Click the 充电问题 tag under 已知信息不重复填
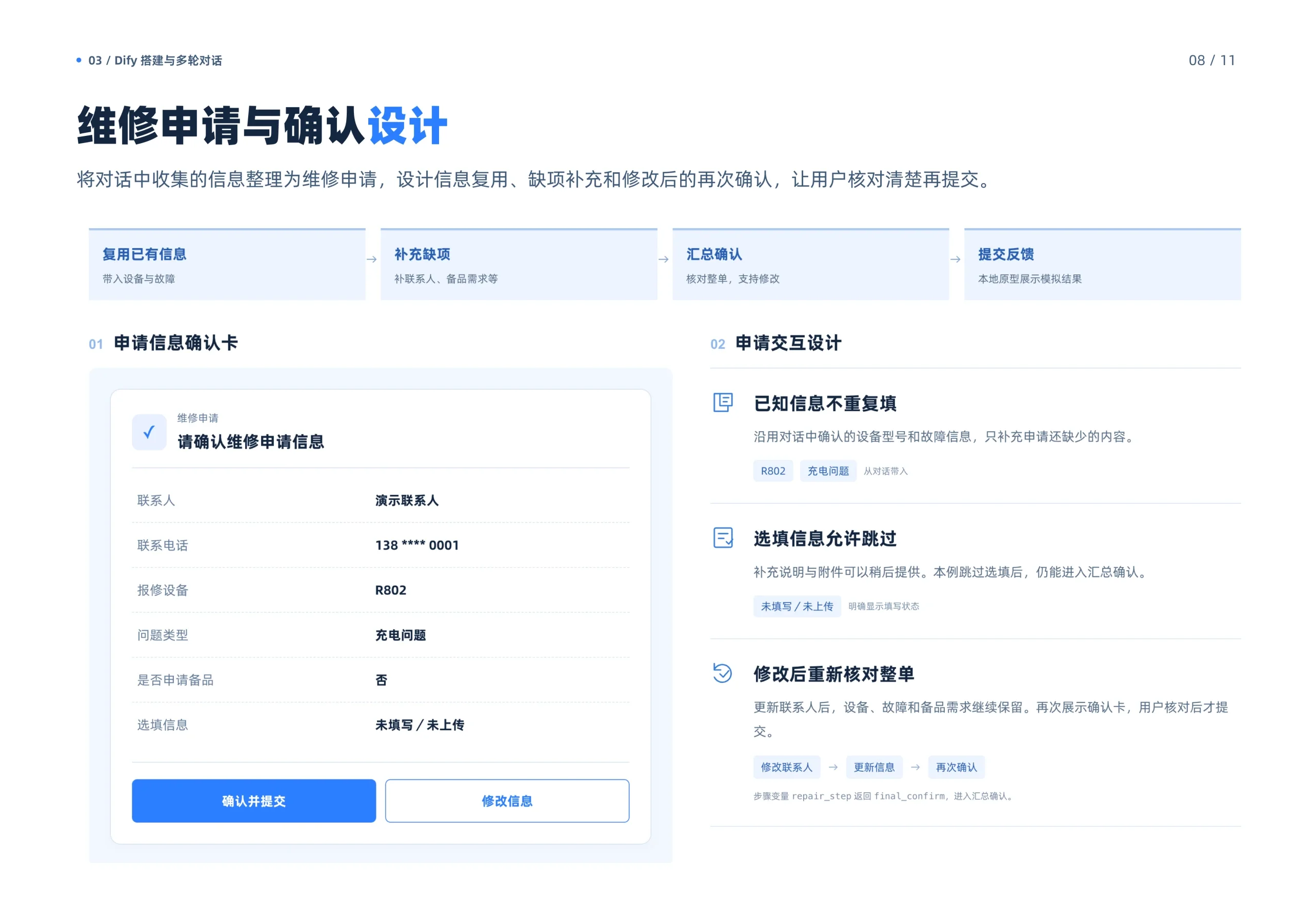This screenshot has width=1313, height=924. tap(828, 471)
